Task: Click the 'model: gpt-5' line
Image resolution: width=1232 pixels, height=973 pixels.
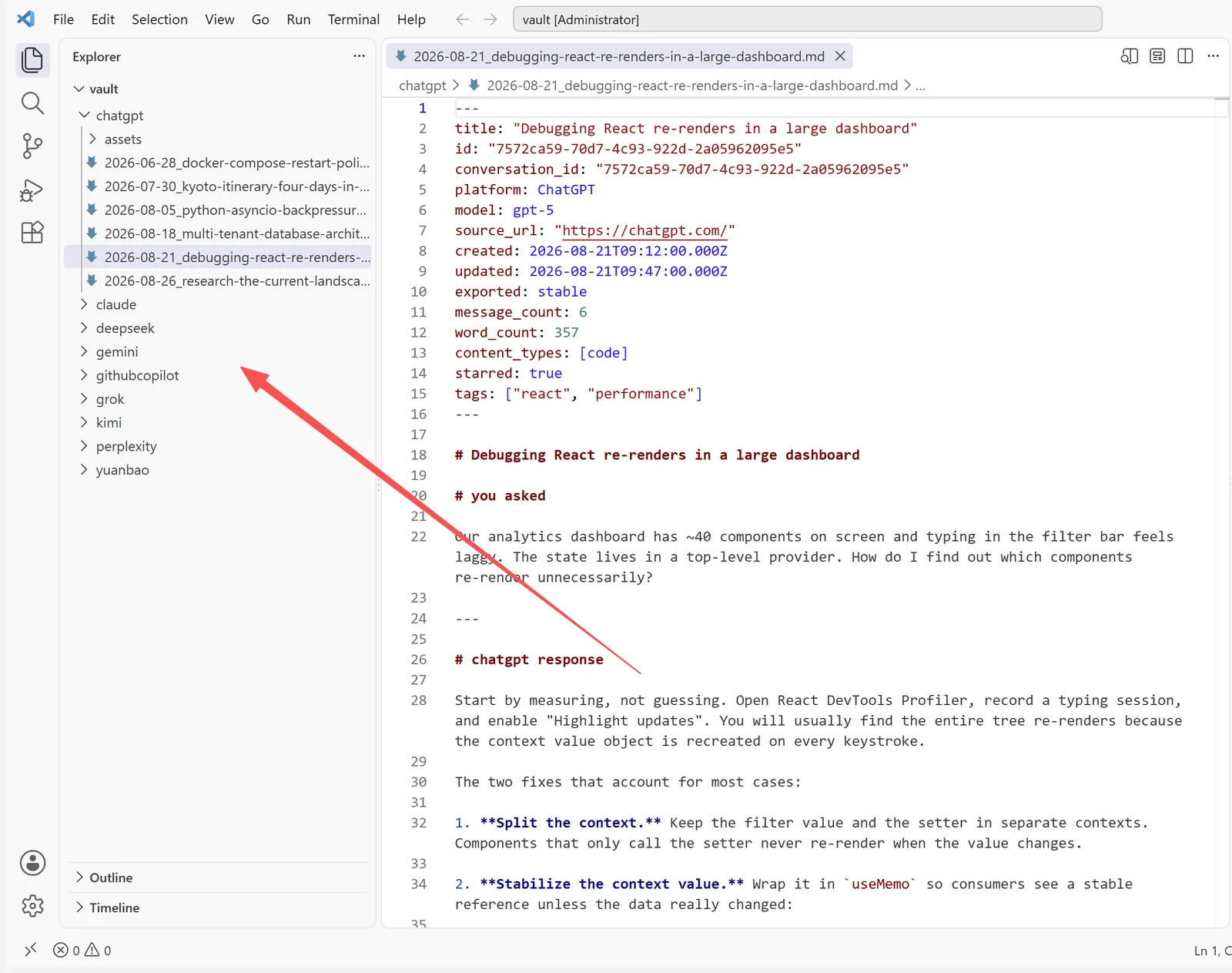Action: click(504, 210)
